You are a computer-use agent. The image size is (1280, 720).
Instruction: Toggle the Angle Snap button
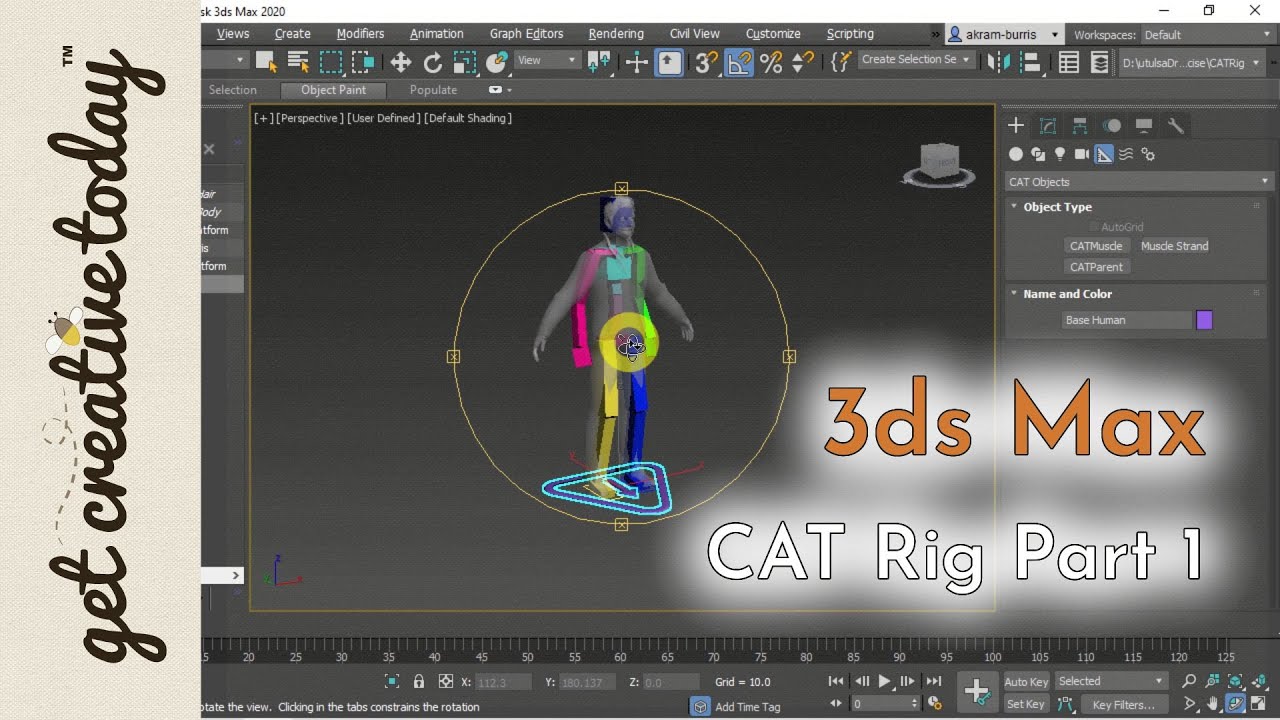coord(739,62)
